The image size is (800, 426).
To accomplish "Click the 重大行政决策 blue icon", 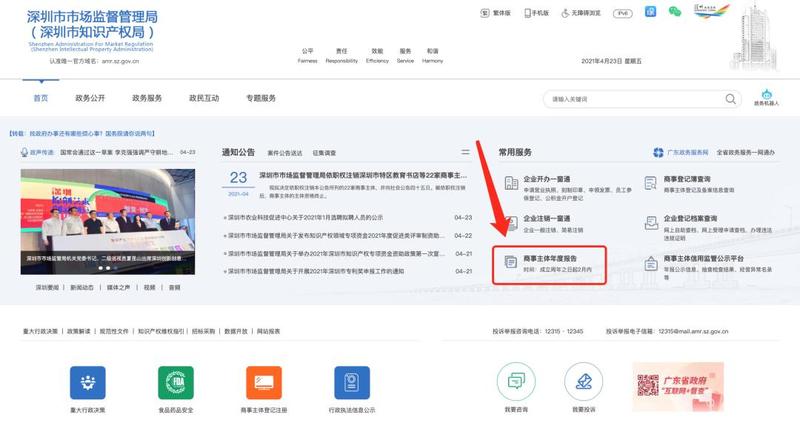I will click(88, 383).
